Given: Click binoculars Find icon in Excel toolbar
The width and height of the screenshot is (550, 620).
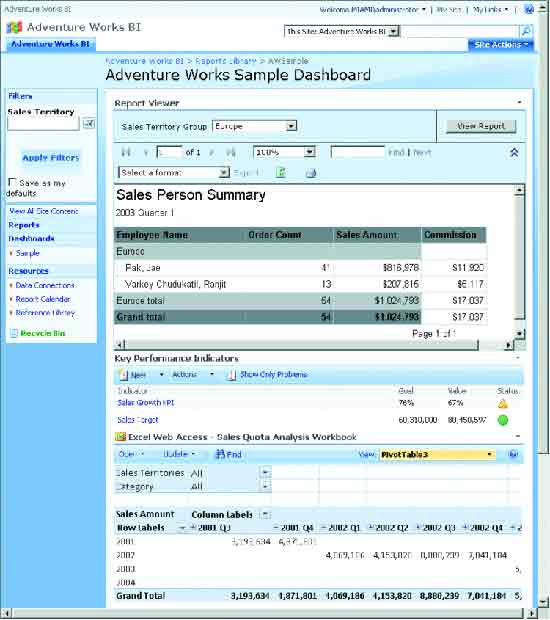Looking at the screenshot, I should [x=220, y=454].
